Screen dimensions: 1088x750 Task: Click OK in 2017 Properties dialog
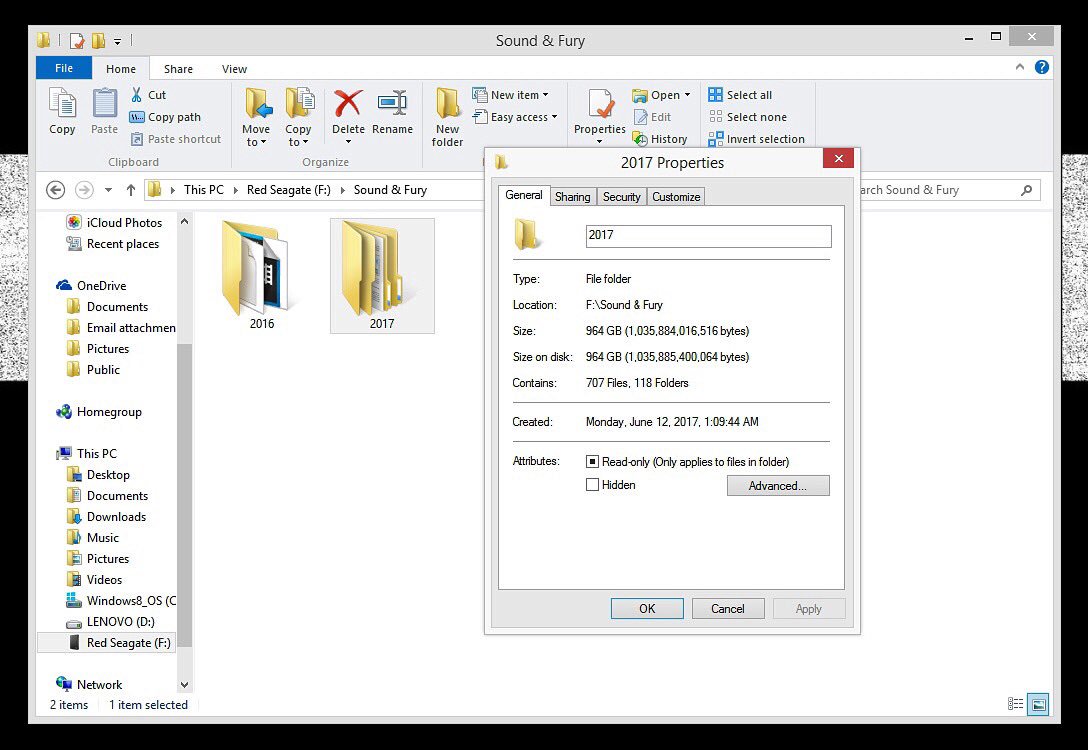pos(647,608)
